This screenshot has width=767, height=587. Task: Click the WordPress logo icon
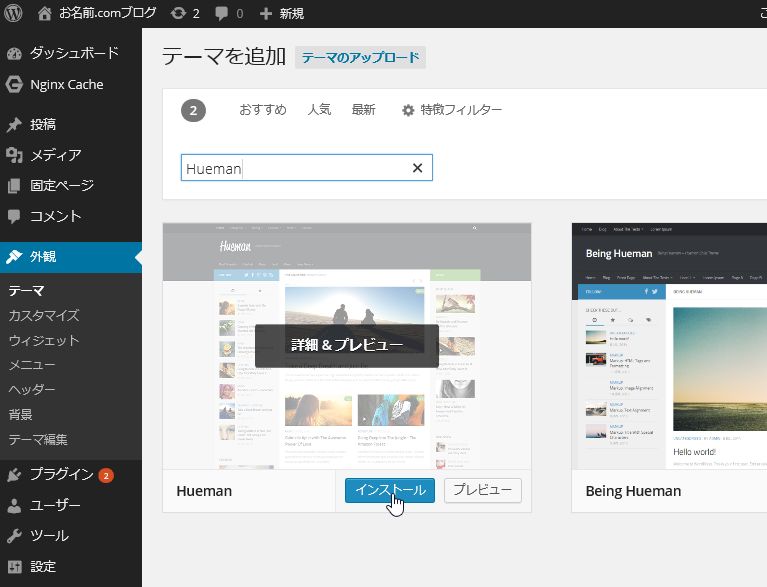[13, 13]
